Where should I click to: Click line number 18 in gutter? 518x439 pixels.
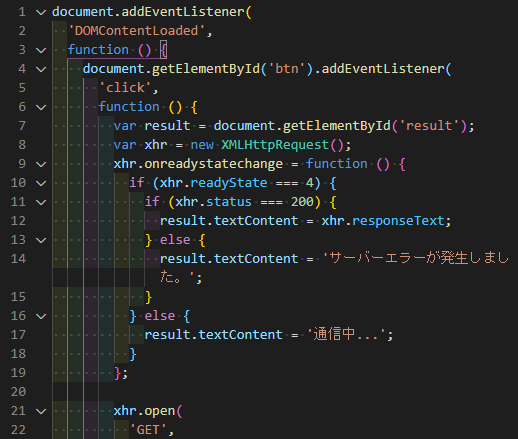click(18, 354)
